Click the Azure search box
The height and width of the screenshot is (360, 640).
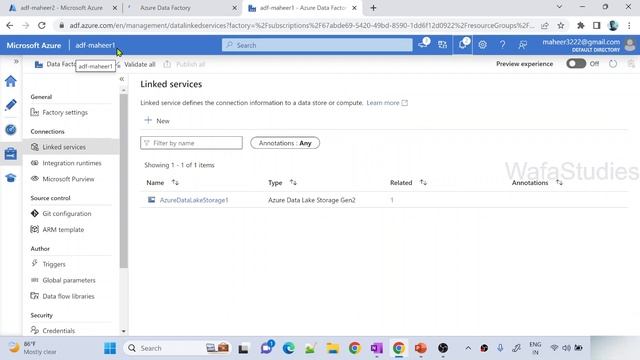[317, 45]
